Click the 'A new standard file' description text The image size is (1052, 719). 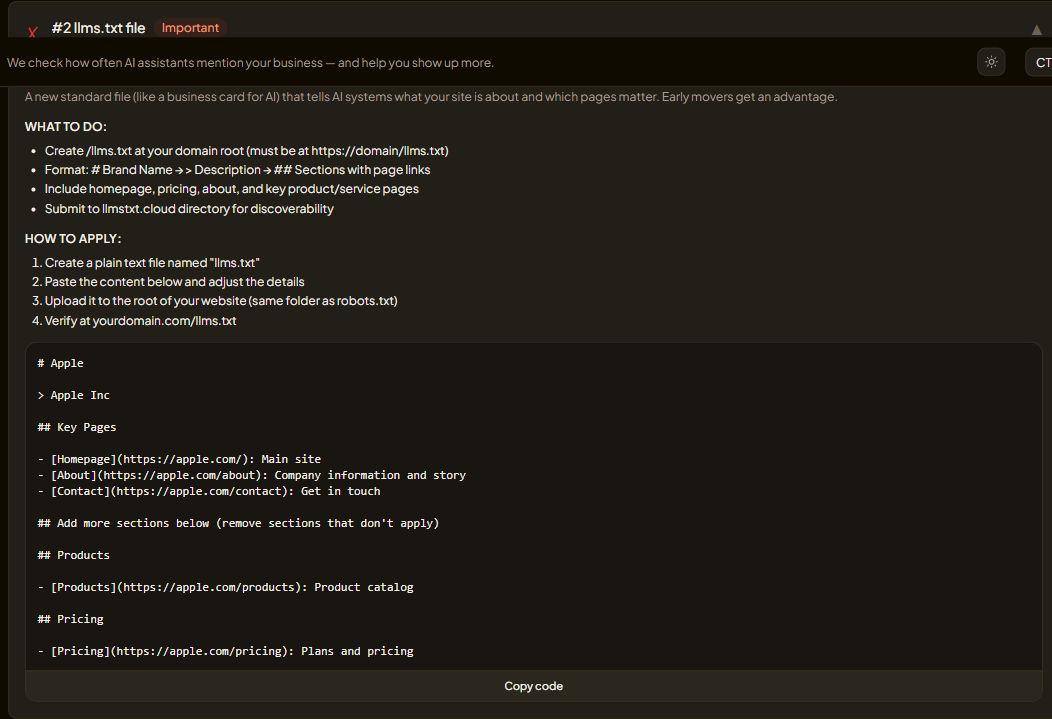431,97
